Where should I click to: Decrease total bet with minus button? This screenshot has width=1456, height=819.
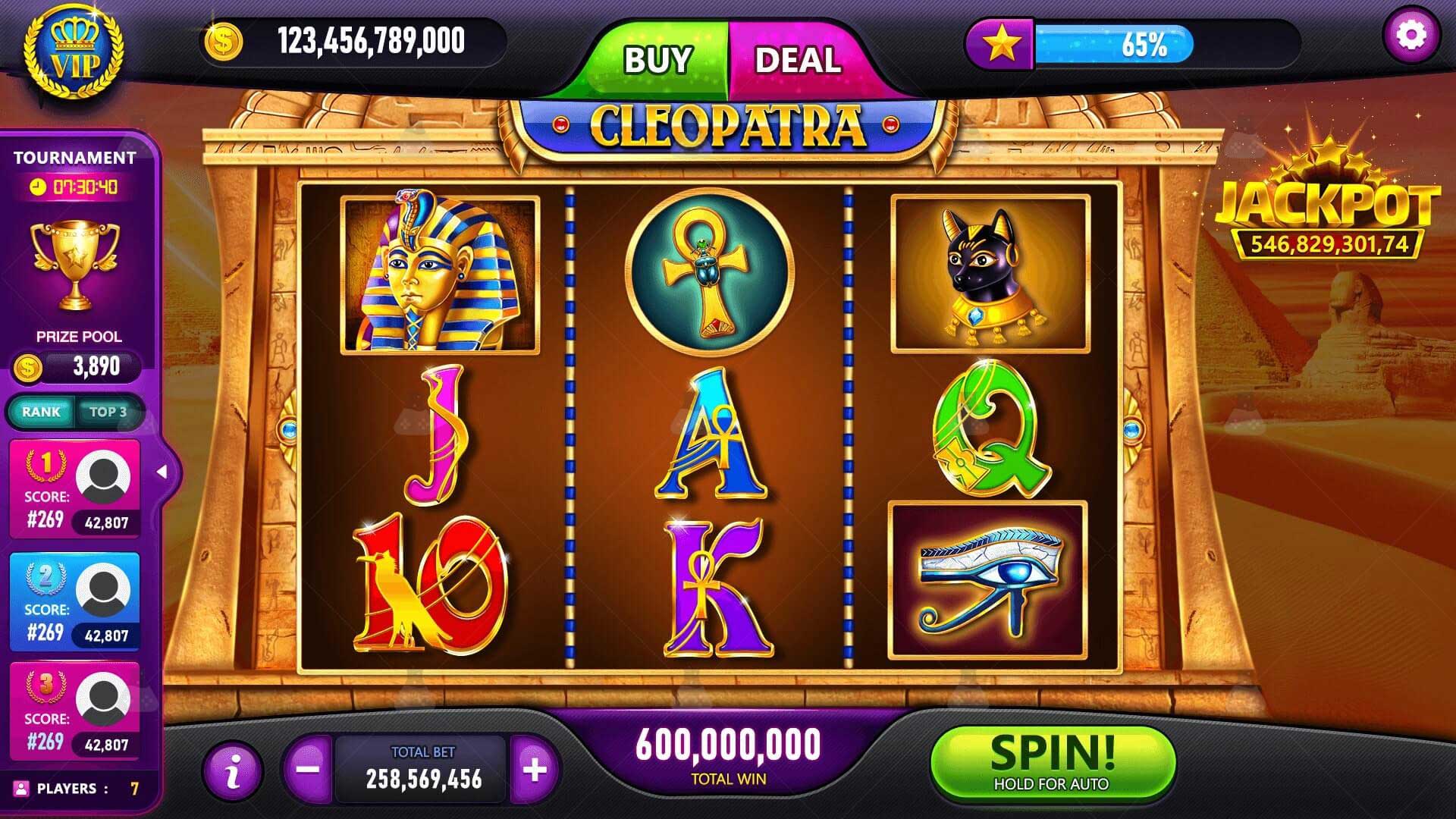click(308, 770)
